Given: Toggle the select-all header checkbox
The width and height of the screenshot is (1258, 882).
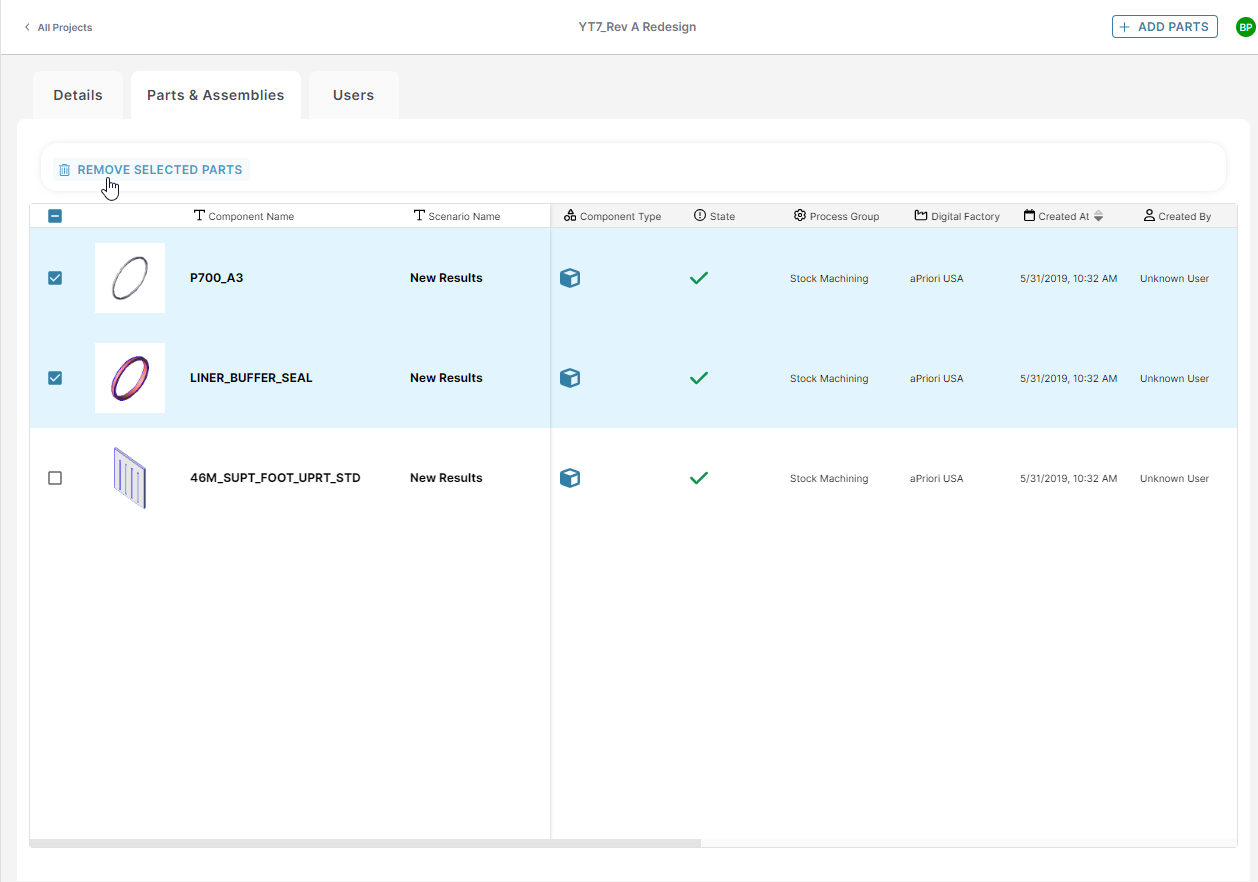Looking at the screenshot, I should 55,216.
